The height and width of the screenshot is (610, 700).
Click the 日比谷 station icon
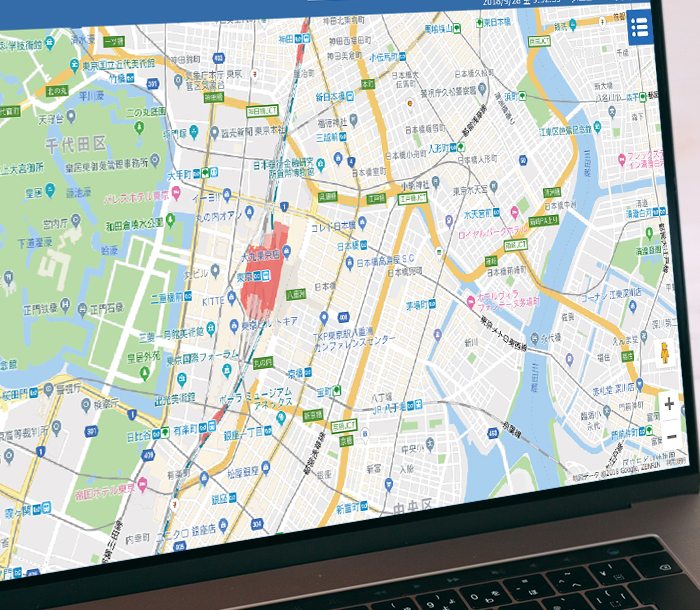click(x=161, y=433)
